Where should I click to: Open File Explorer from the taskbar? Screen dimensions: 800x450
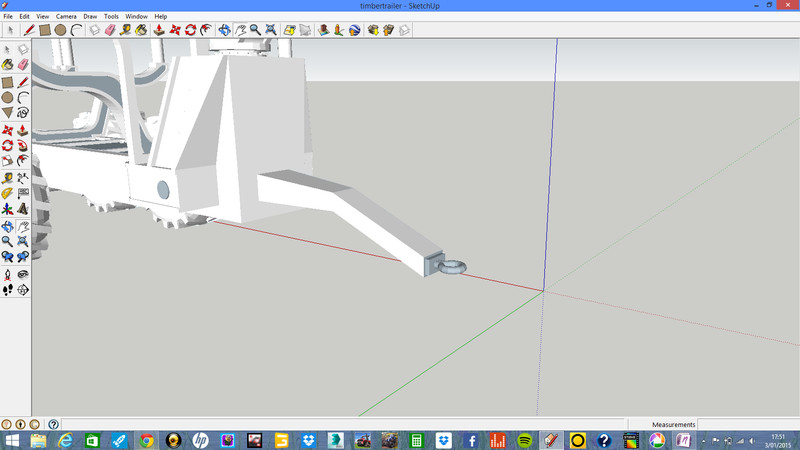click(x=38, y=440)
